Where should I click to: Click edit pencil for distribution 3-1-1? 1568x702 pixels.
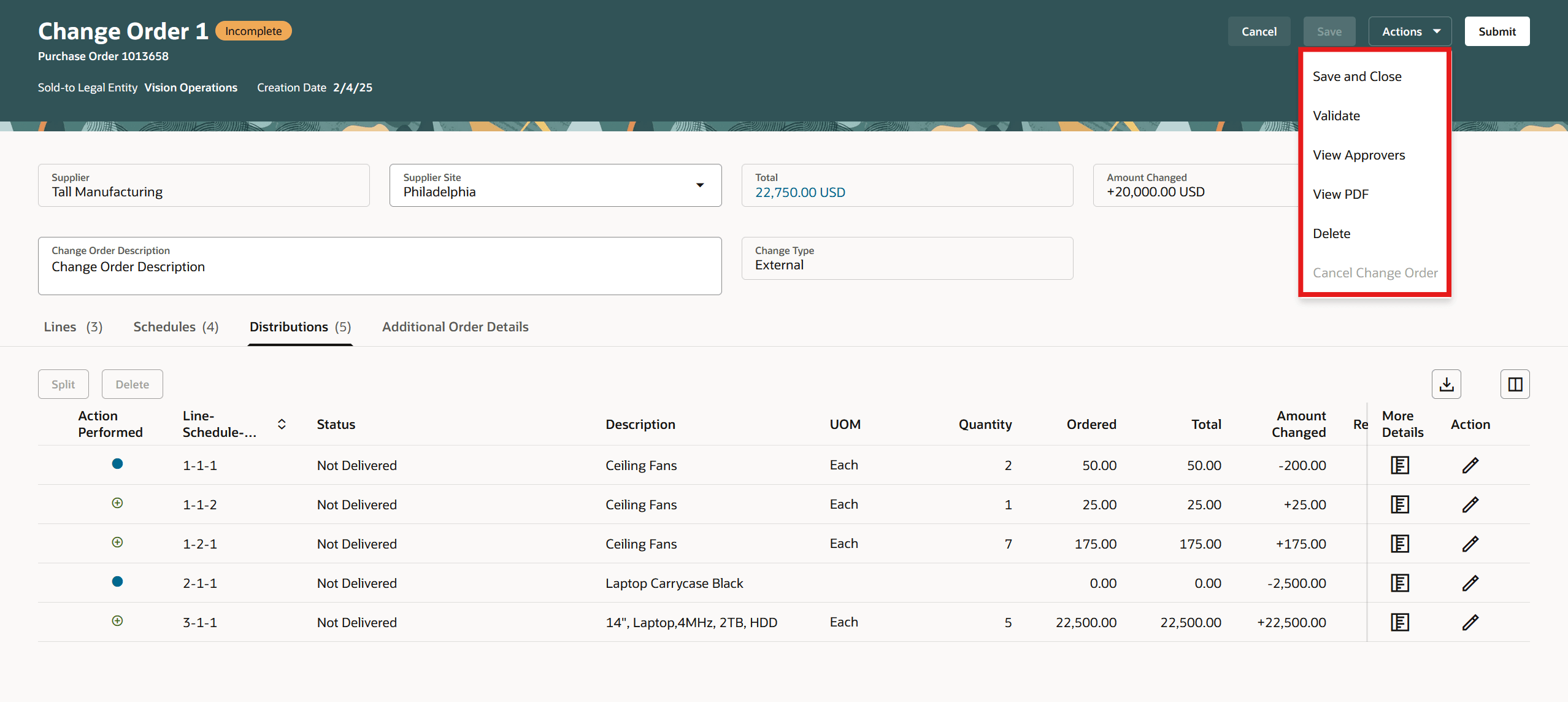point(1470,622)
